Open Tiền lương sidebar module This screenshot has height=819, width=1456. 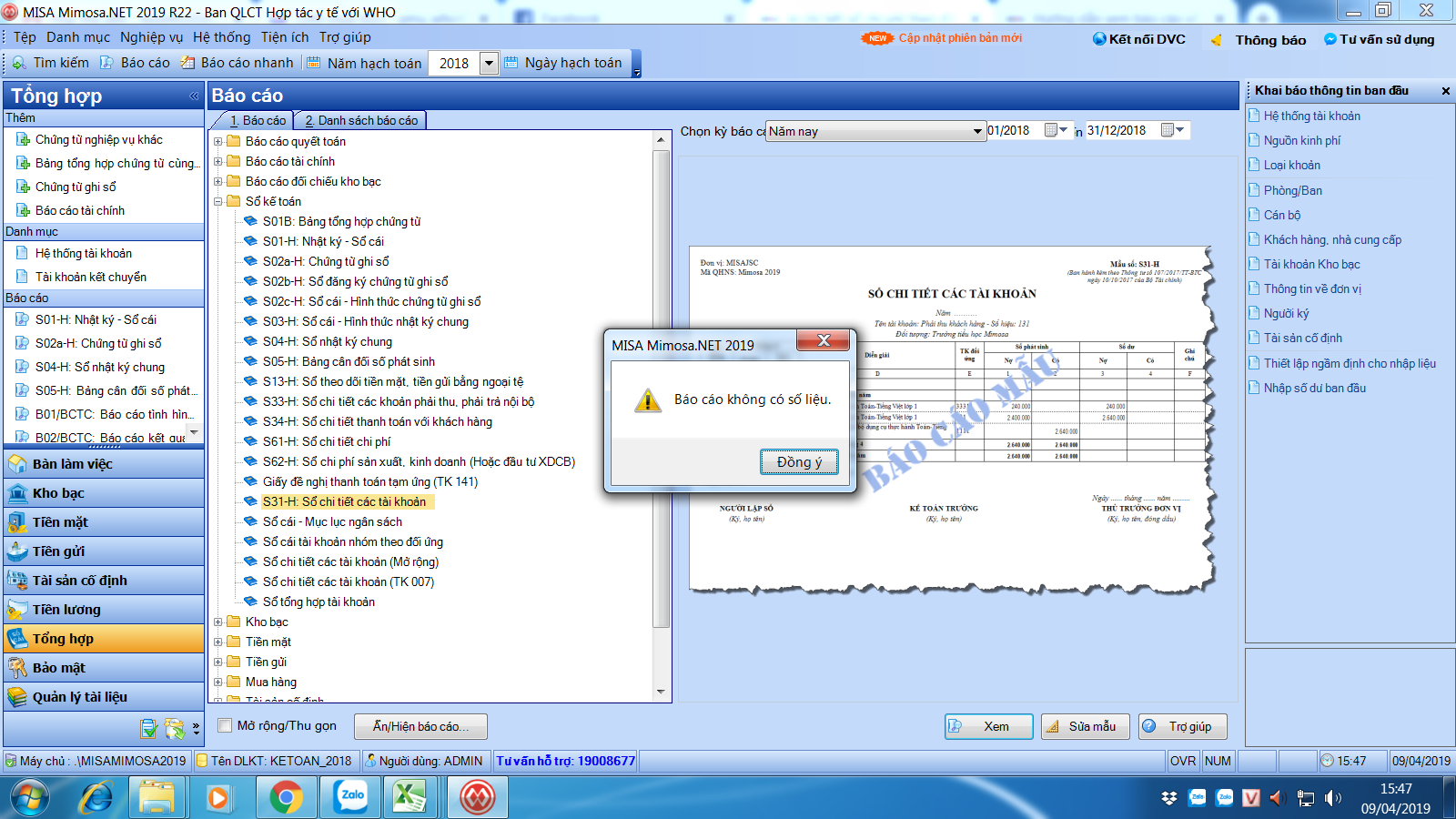[x=104, y=610]
